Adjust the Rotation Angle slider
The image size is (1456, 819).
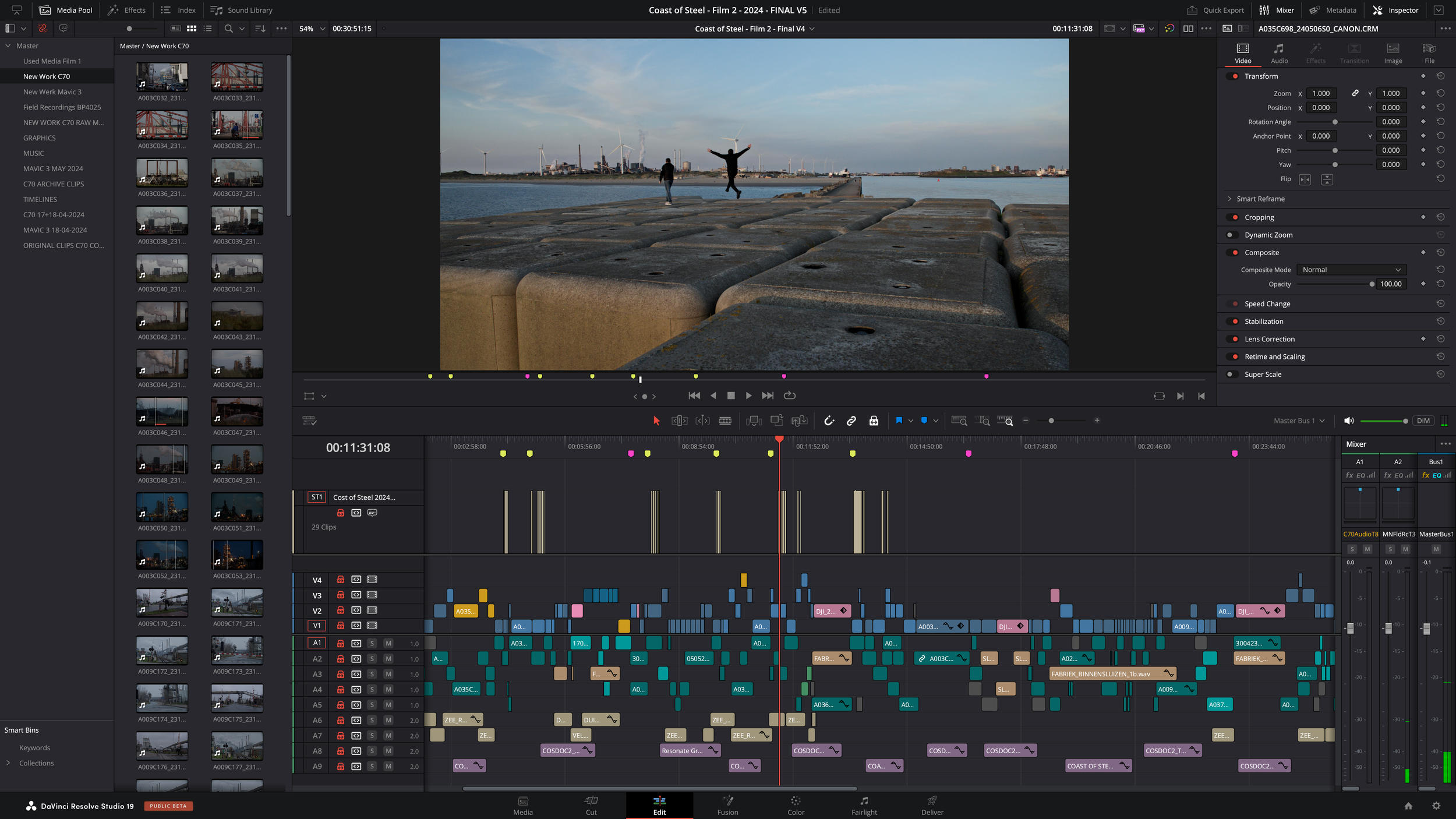(1334, 122)
